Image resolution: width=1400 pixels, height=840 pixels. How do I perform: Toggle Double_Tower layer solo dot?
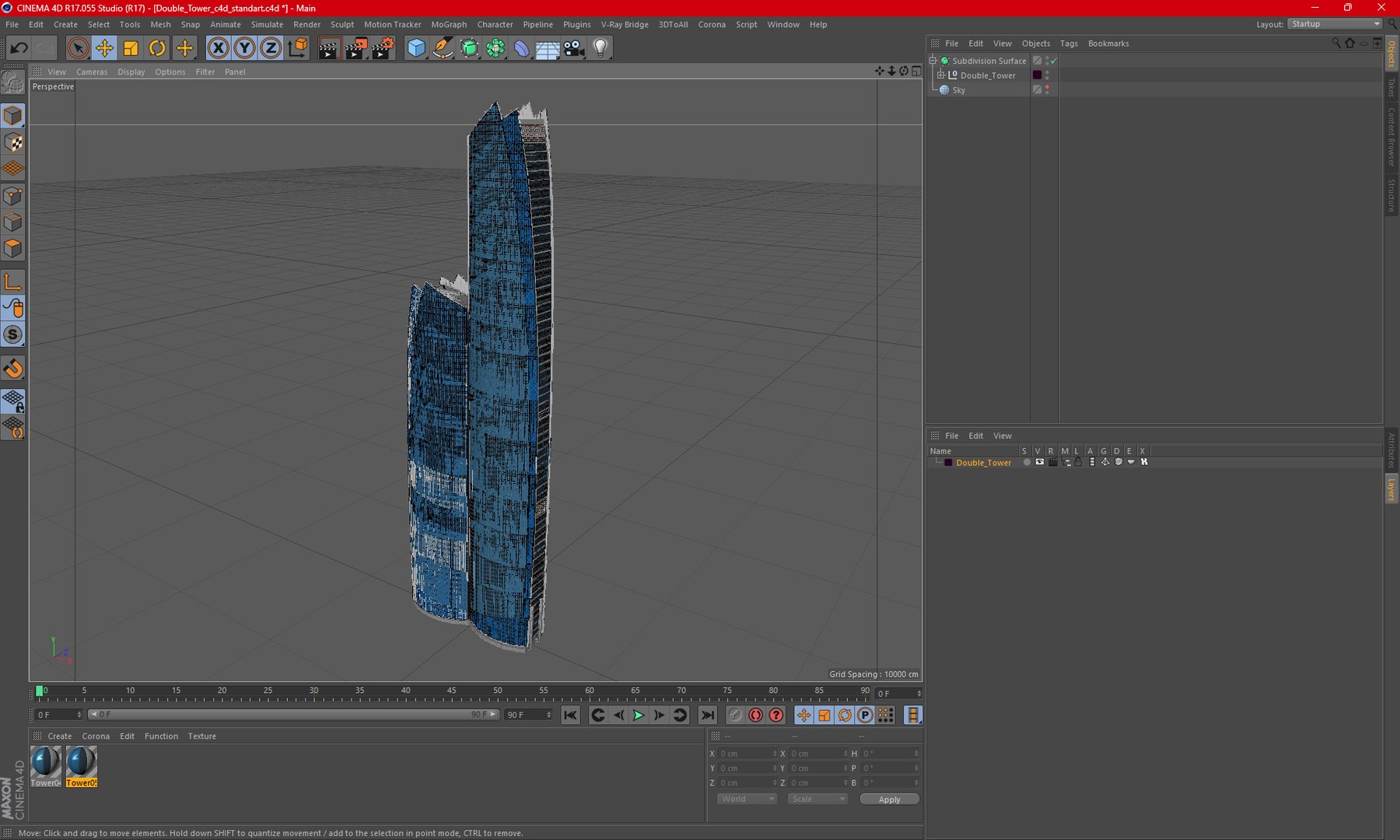(x=1027, y=462)
